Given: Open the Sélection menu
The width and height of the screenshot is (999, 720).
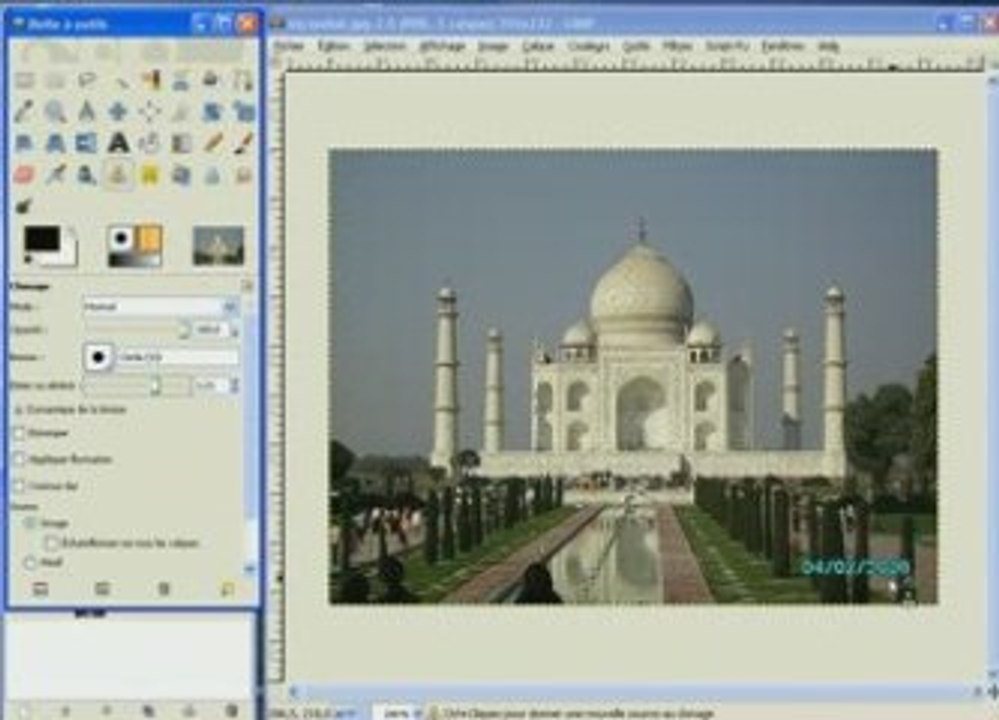Looking at the screenshot, I should (x=384, y=46).
